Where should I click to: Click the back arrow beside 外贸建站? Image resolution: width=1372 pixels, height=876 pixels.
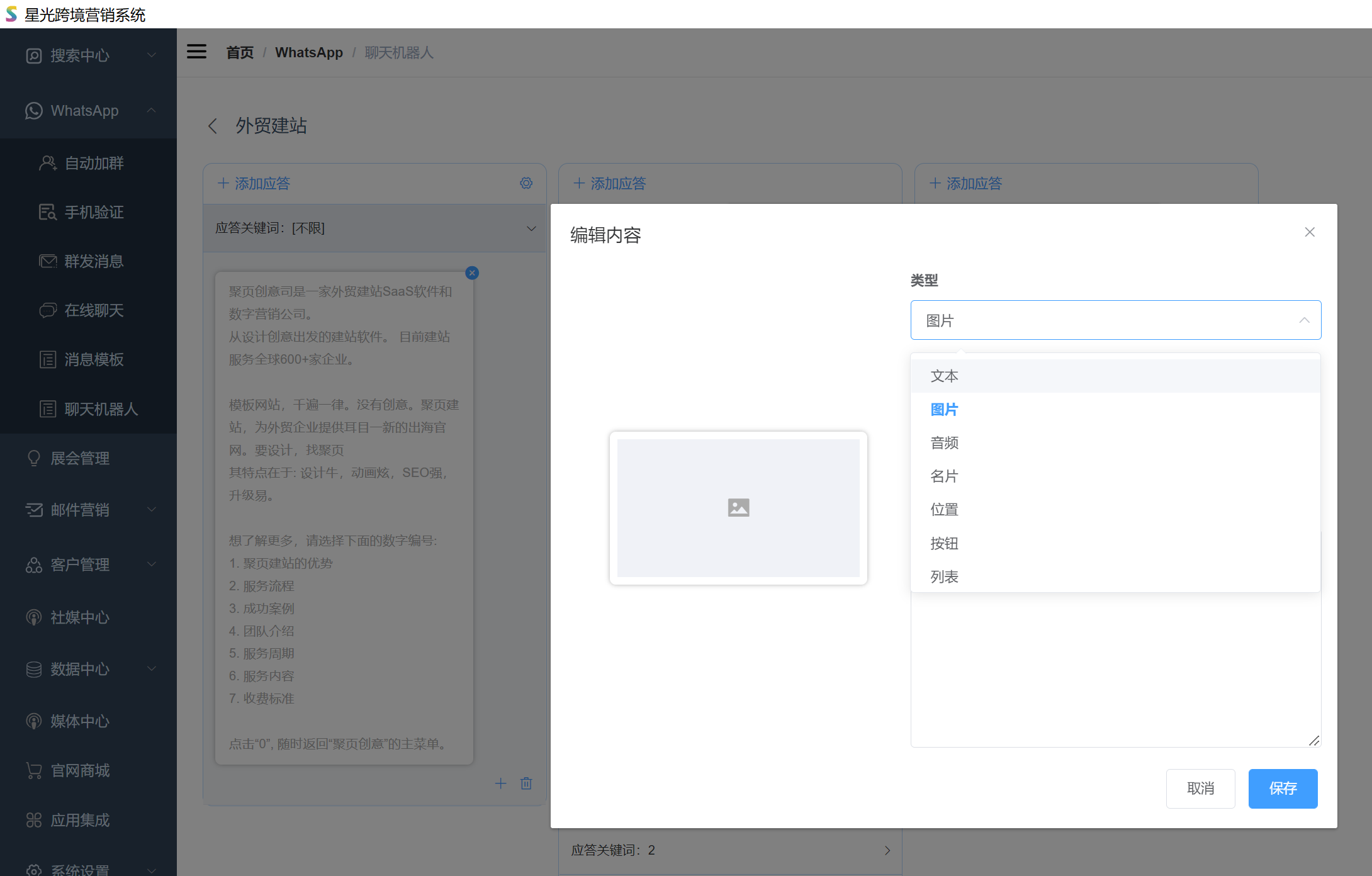(213, 126)
